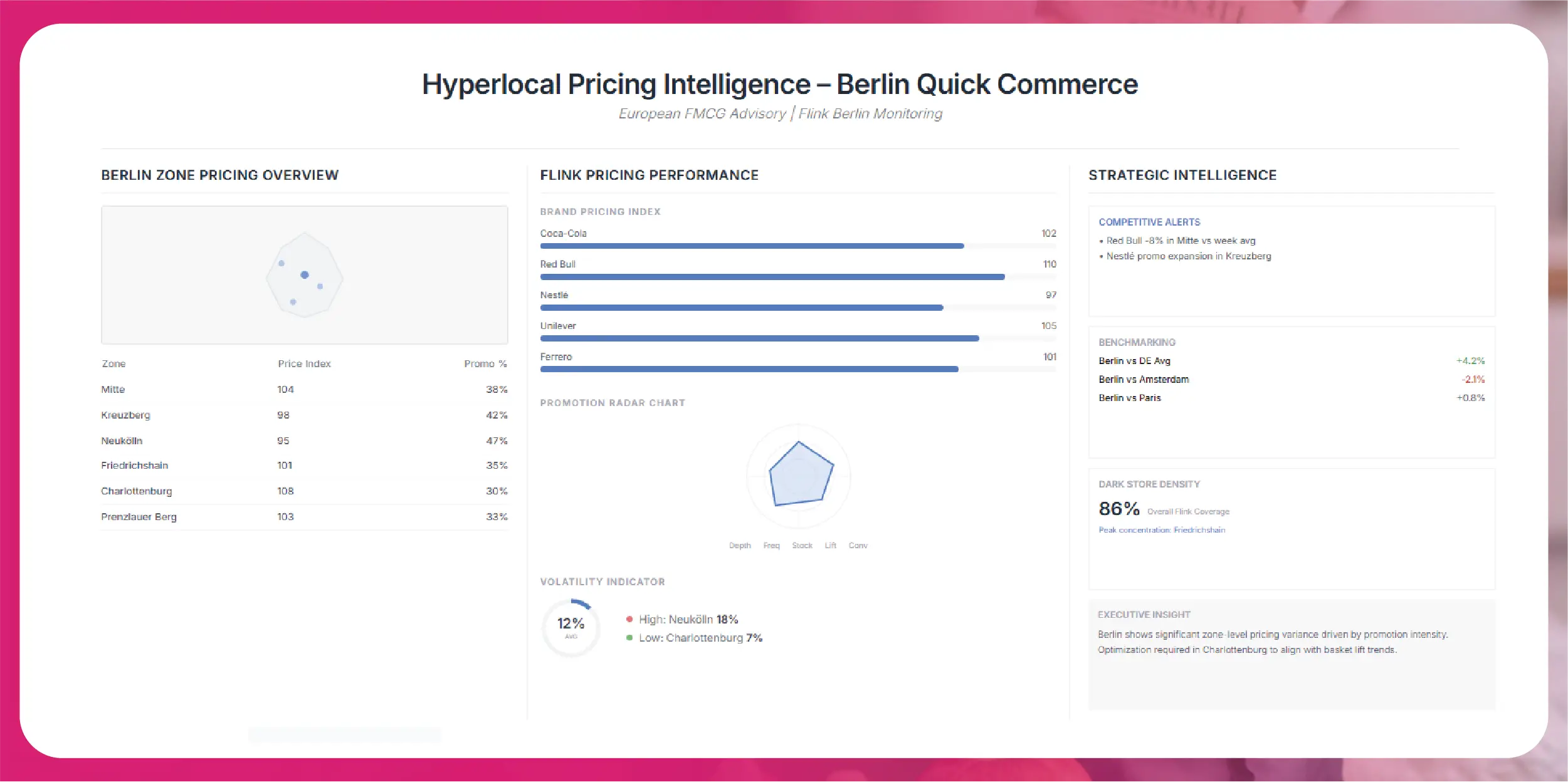Click the Stock label under radar chart
This screenshot has width=1568, height=782.
tap(802, 546)
